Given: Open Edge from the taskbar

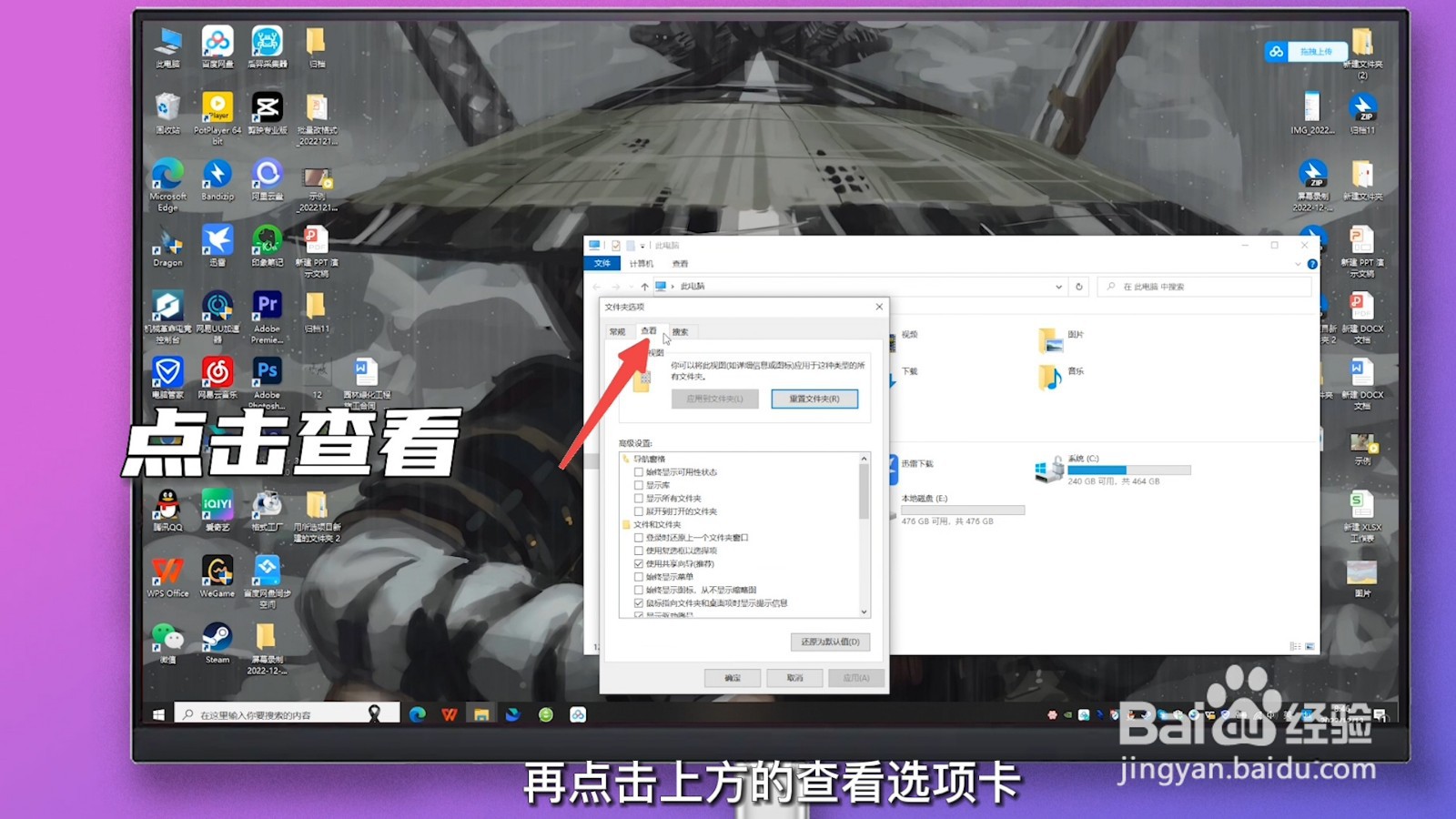Looking at the screenshot, I should coord(418,715).
